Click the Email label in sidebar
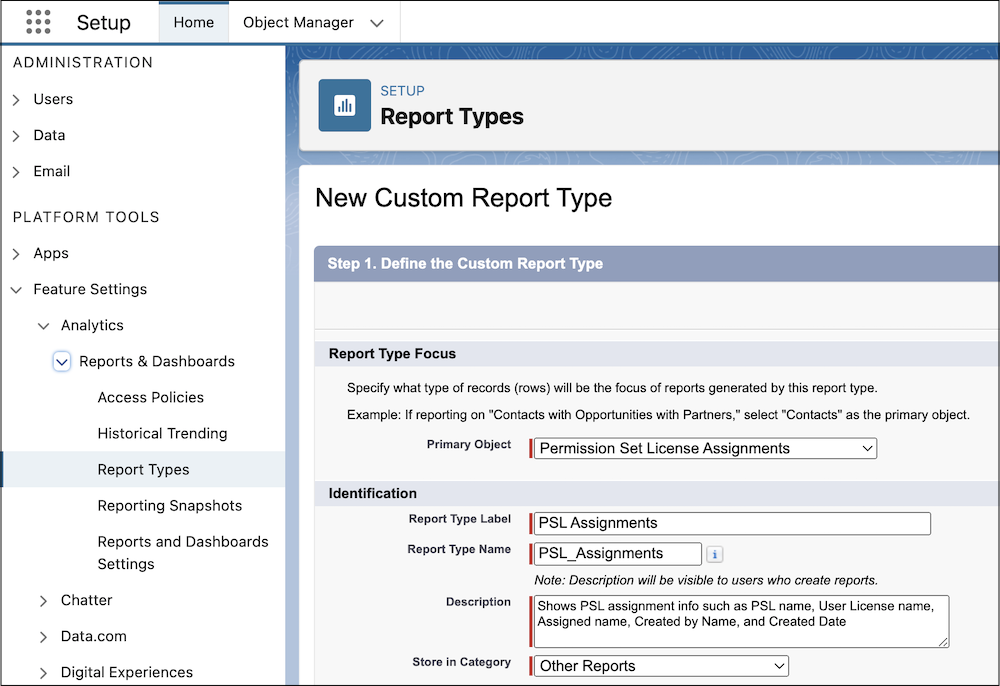 tap(52, 171)
